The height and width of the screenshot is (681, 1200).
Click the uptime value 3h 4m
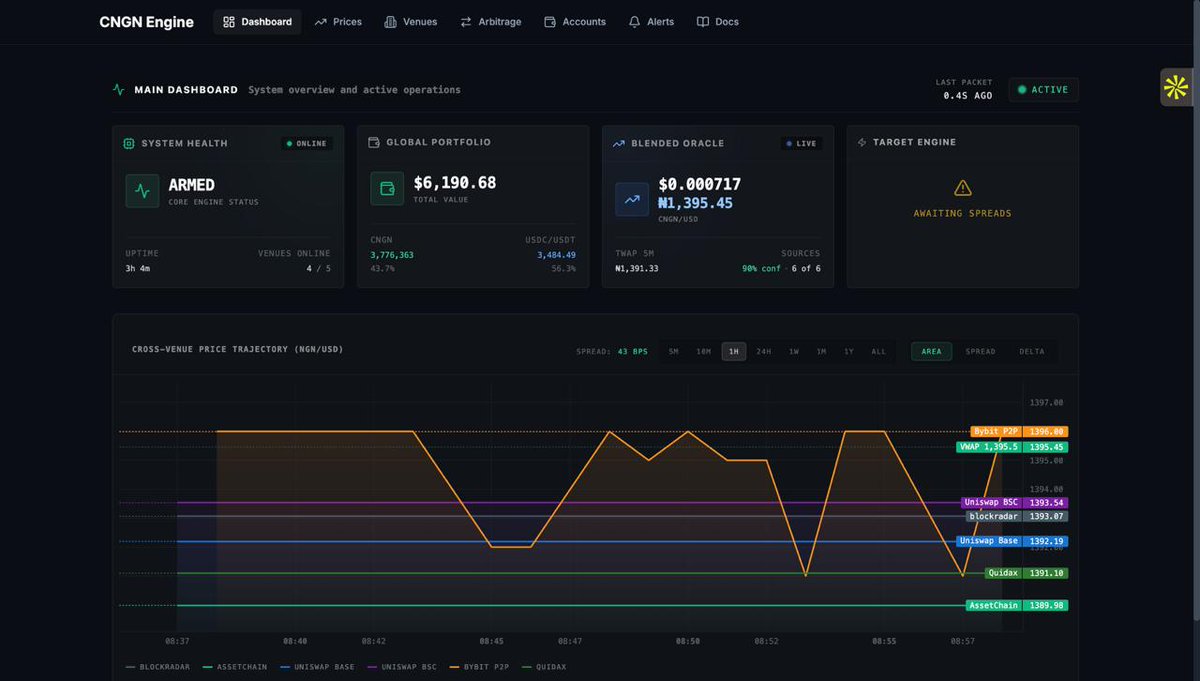(139, 269)
